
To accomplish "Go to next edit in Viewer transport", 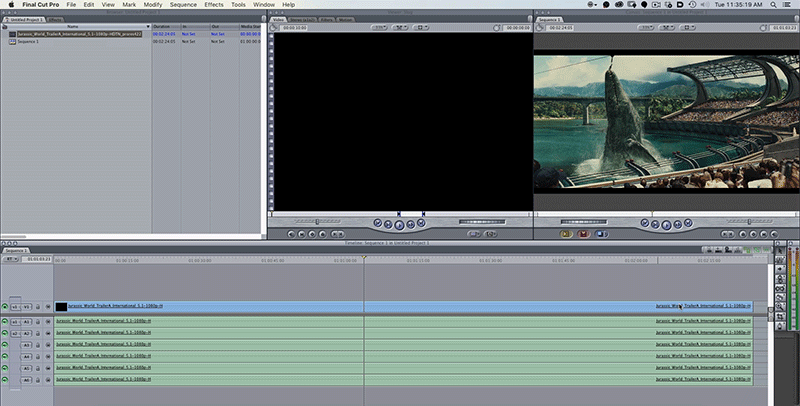I will 421,223.
